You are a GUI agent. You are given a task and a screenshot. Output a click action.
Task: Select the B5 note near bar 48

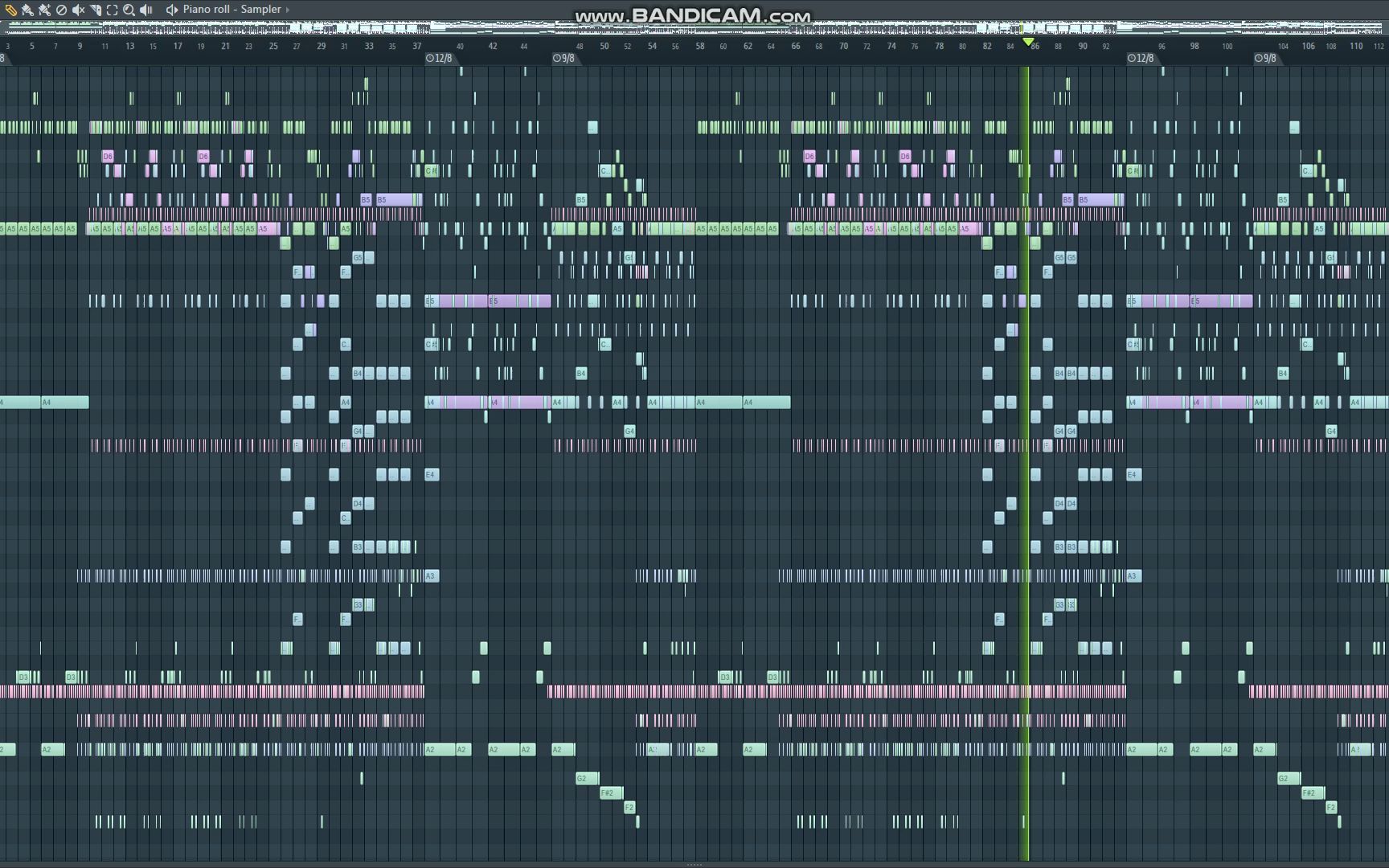tap(581, 199)
